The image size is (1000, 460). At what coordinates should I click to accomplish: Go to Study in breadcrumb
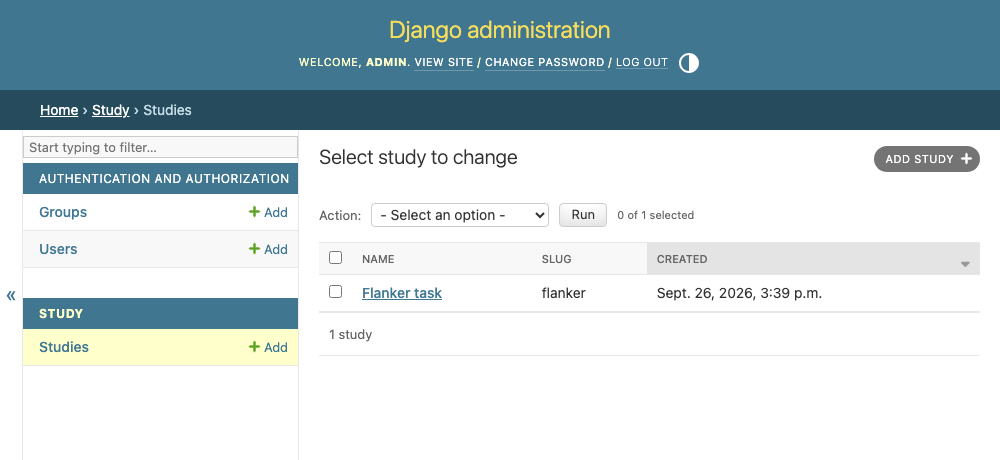[x=110, y=110]
